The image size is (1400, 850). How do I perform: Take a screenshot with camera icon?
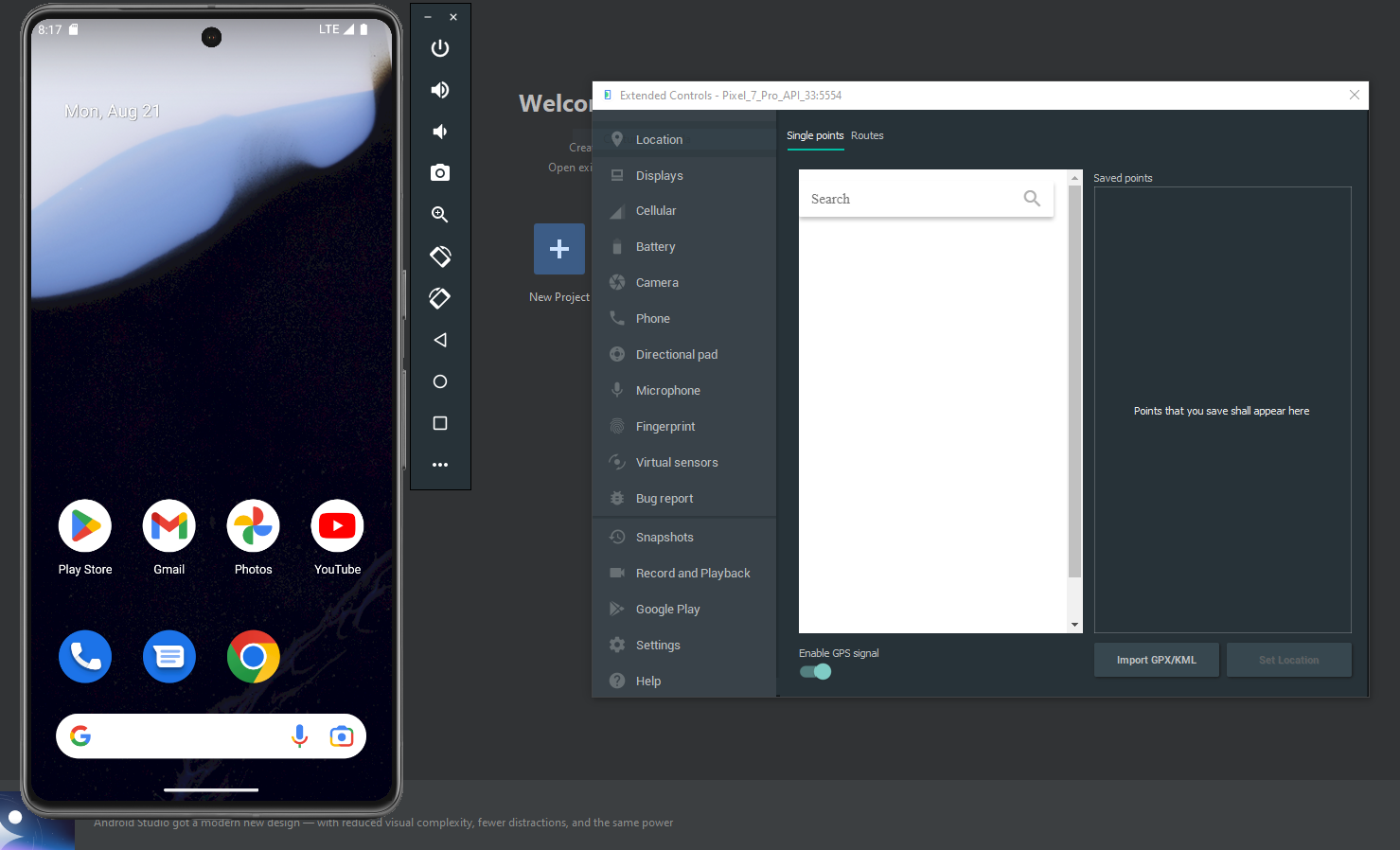tap(440, 173)
